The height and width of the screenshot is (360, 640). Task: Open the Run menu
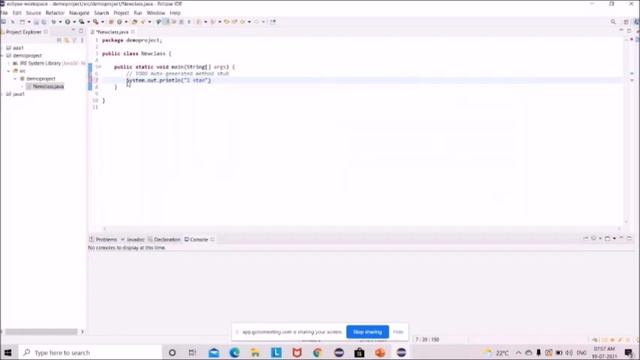click(138, 13)
